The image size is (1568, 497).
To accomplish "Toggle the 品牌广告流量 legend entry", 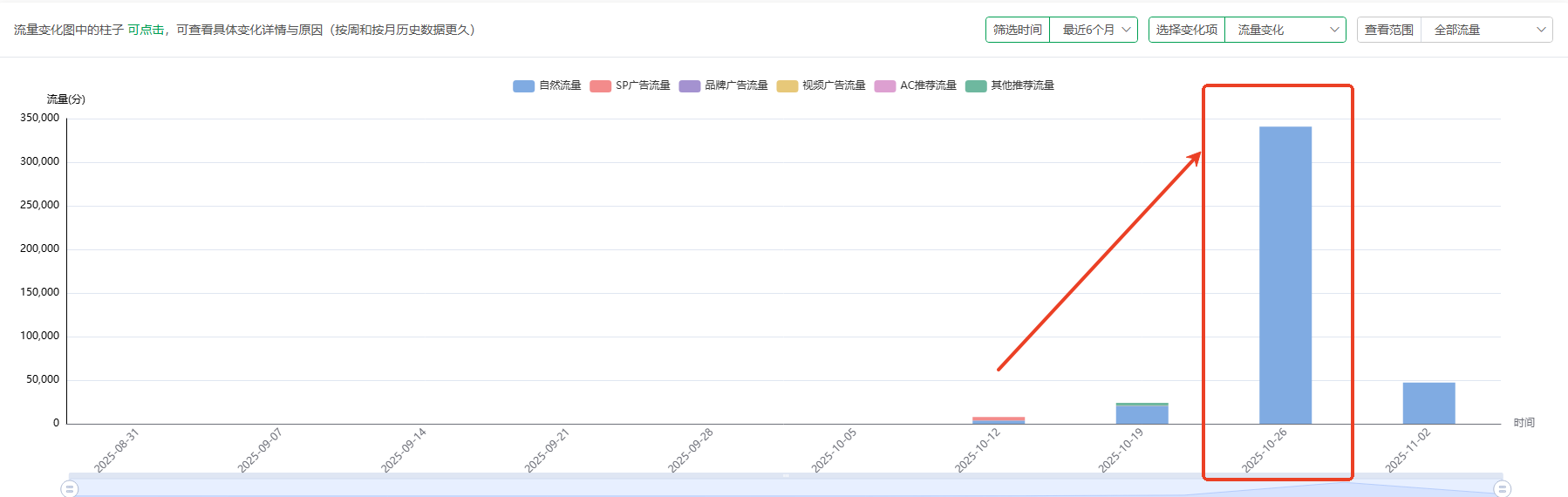I will coord(724,85).
